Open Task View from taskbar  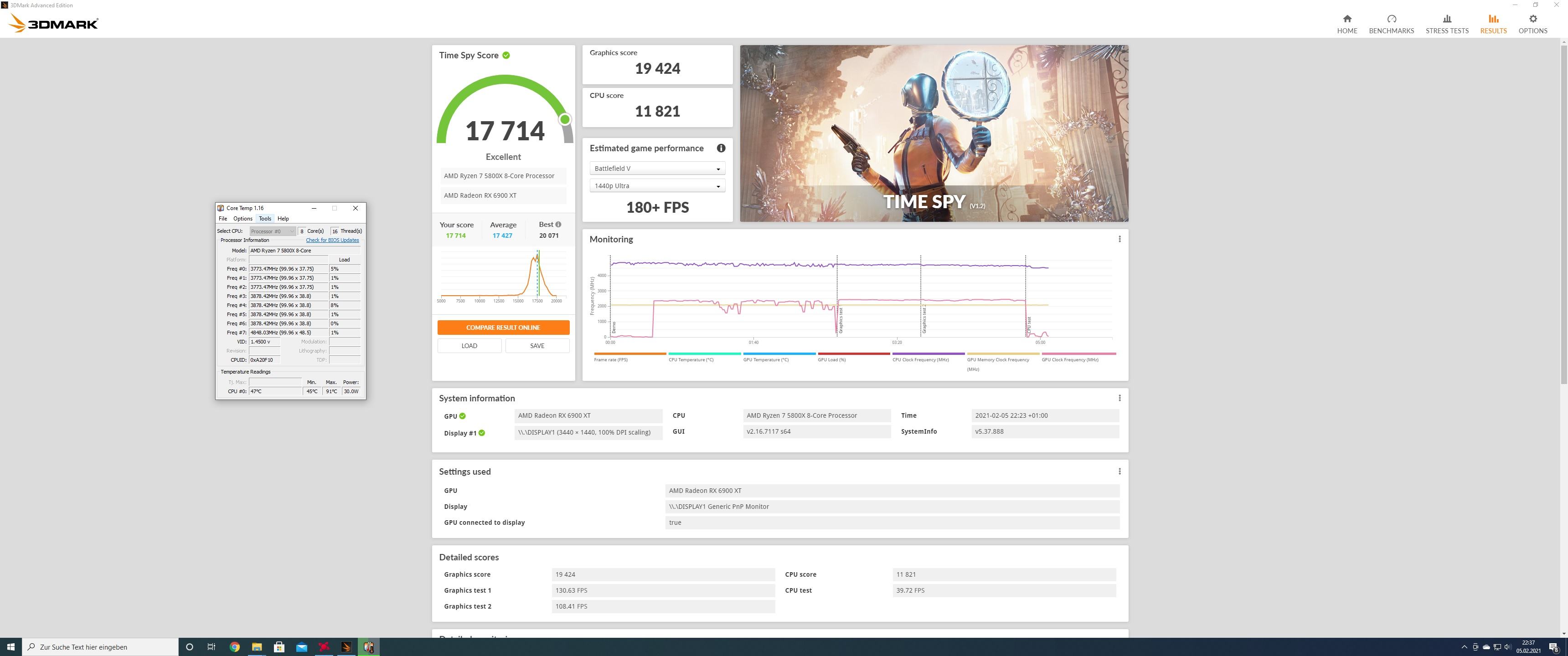(x=211, y=647)
